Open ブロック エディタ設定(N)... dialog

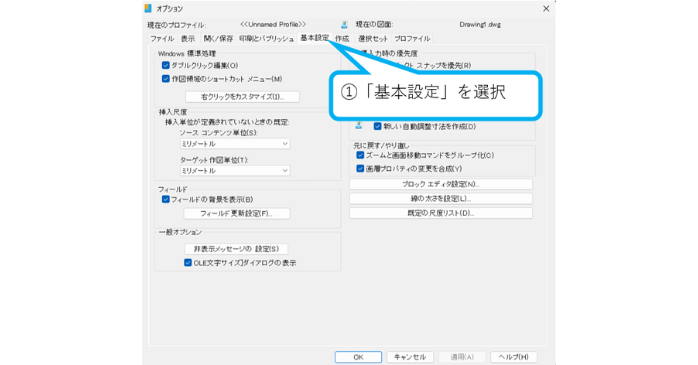pyautogui.click(x=441, y=184)
